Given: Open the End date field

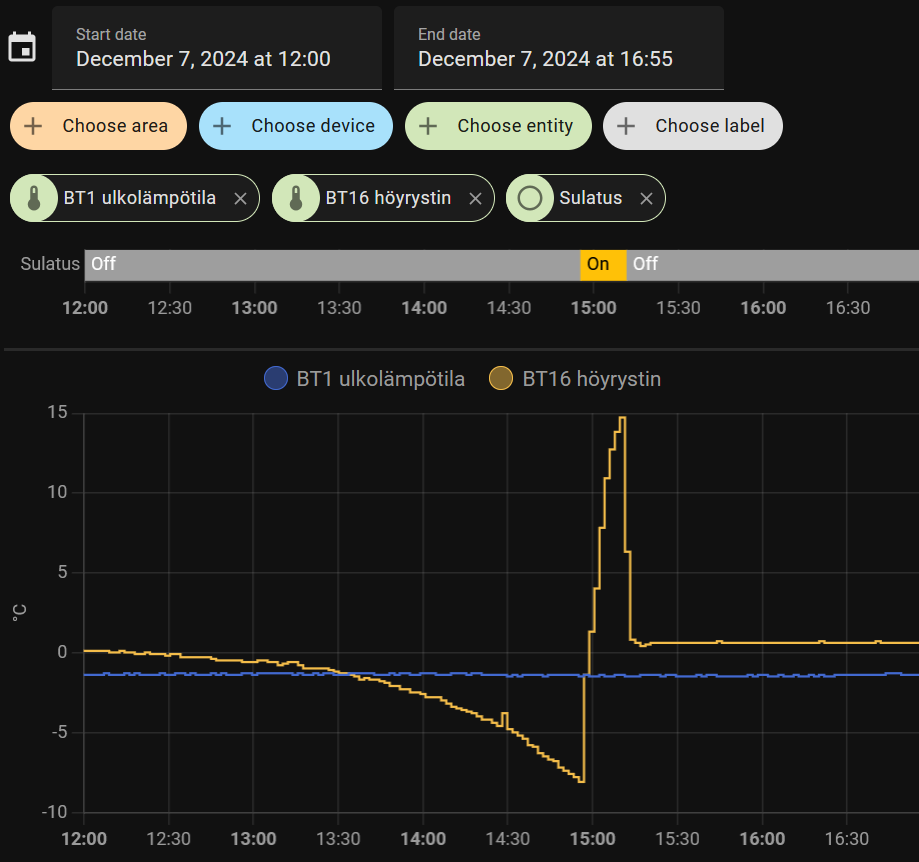Looking at the screenshot, I should tap(558, 48).
